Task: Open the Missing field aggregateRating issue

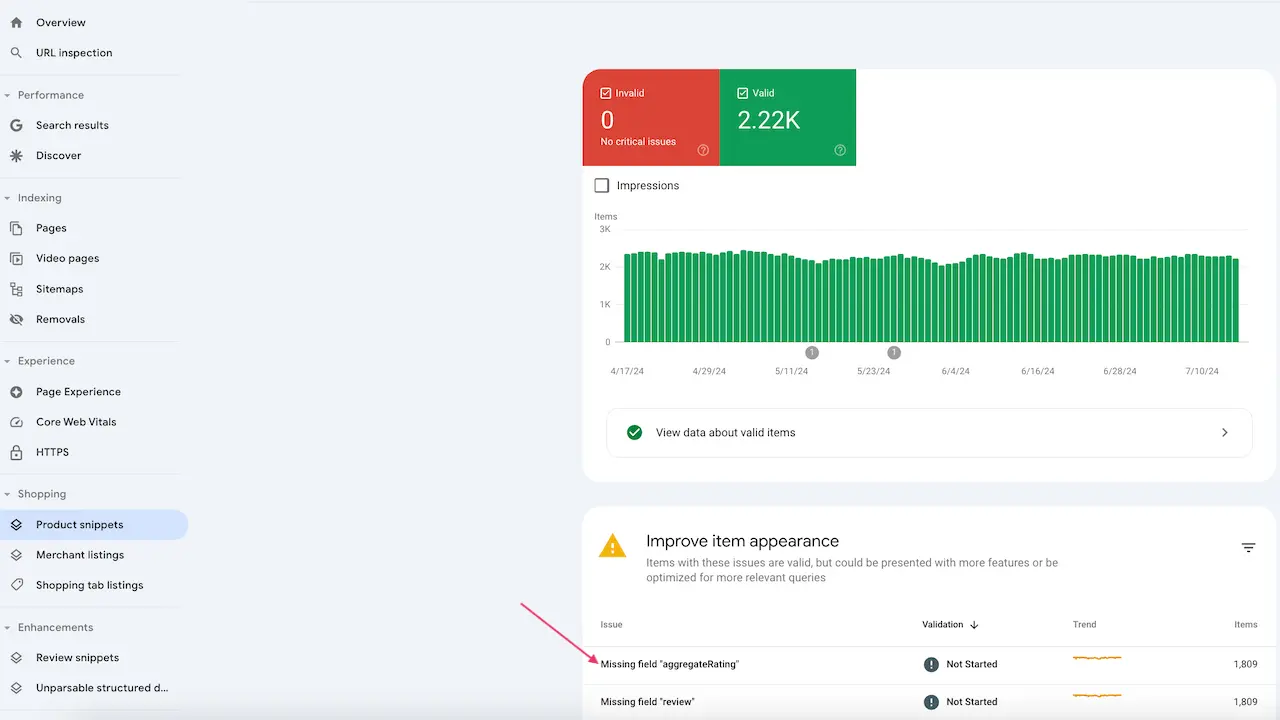Action: pos(668,663)
